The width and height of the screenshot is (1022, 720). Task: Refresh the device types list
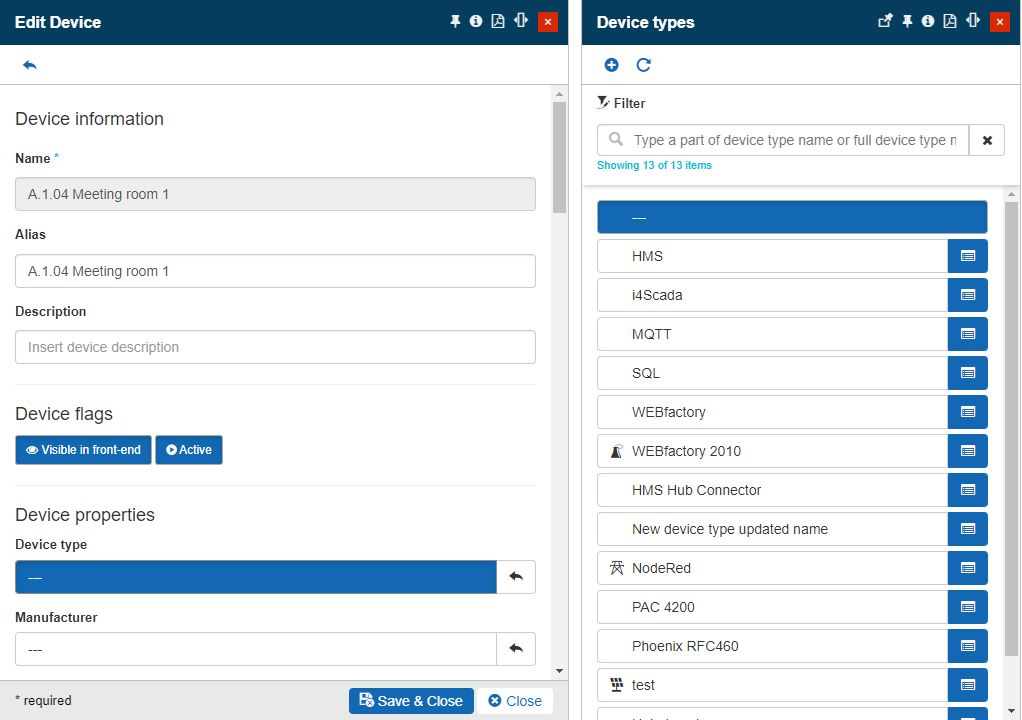[x=644, y=65]
